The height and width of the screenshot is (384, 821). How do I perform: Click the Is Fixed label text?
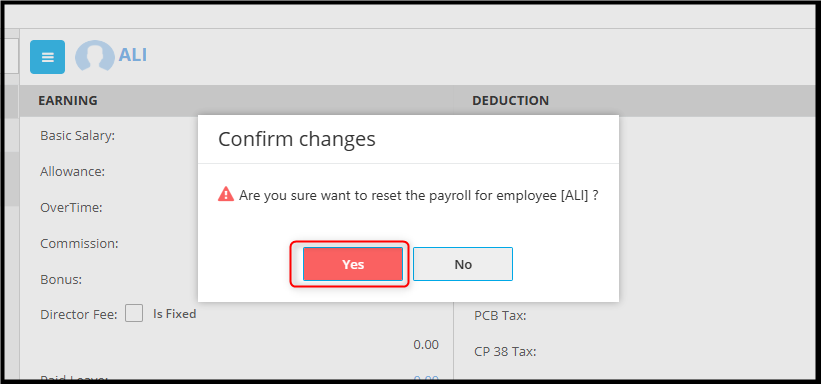[x=174, y=314]
